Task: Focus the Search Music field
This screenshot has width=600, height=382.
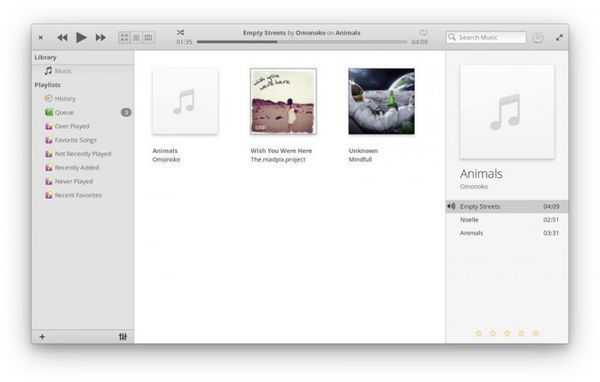Action: (x=486, y=37)
